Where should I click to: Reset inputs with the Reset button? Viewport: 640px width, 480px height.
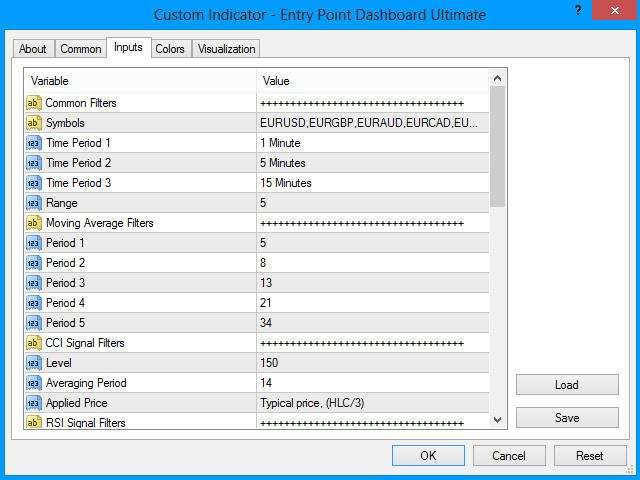[590, 456]
